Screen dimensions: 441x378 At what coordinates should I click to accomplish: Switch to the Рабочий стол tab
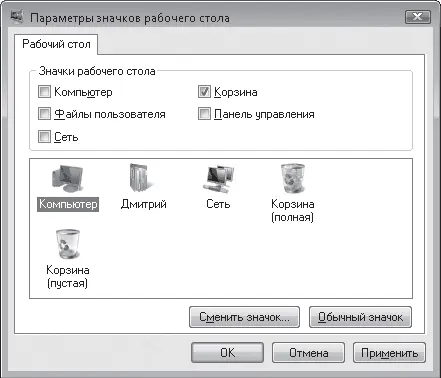click(56, 44)
